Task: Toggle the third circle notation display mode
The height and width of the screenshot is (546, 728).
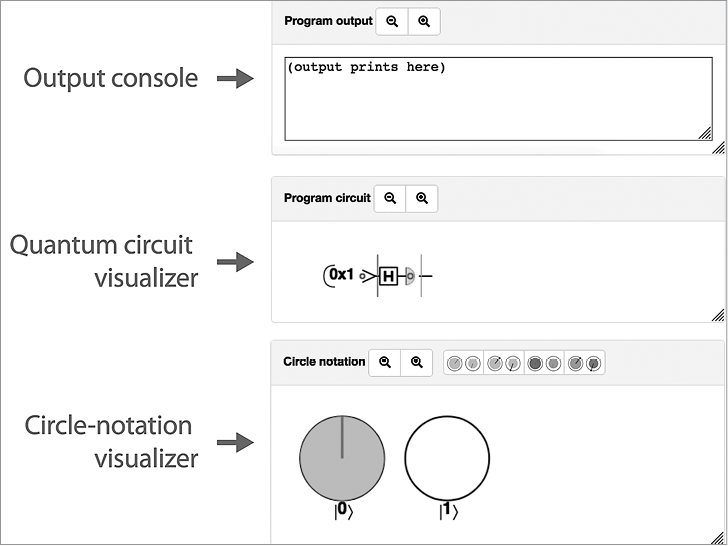Action: [x=544, y=363]
